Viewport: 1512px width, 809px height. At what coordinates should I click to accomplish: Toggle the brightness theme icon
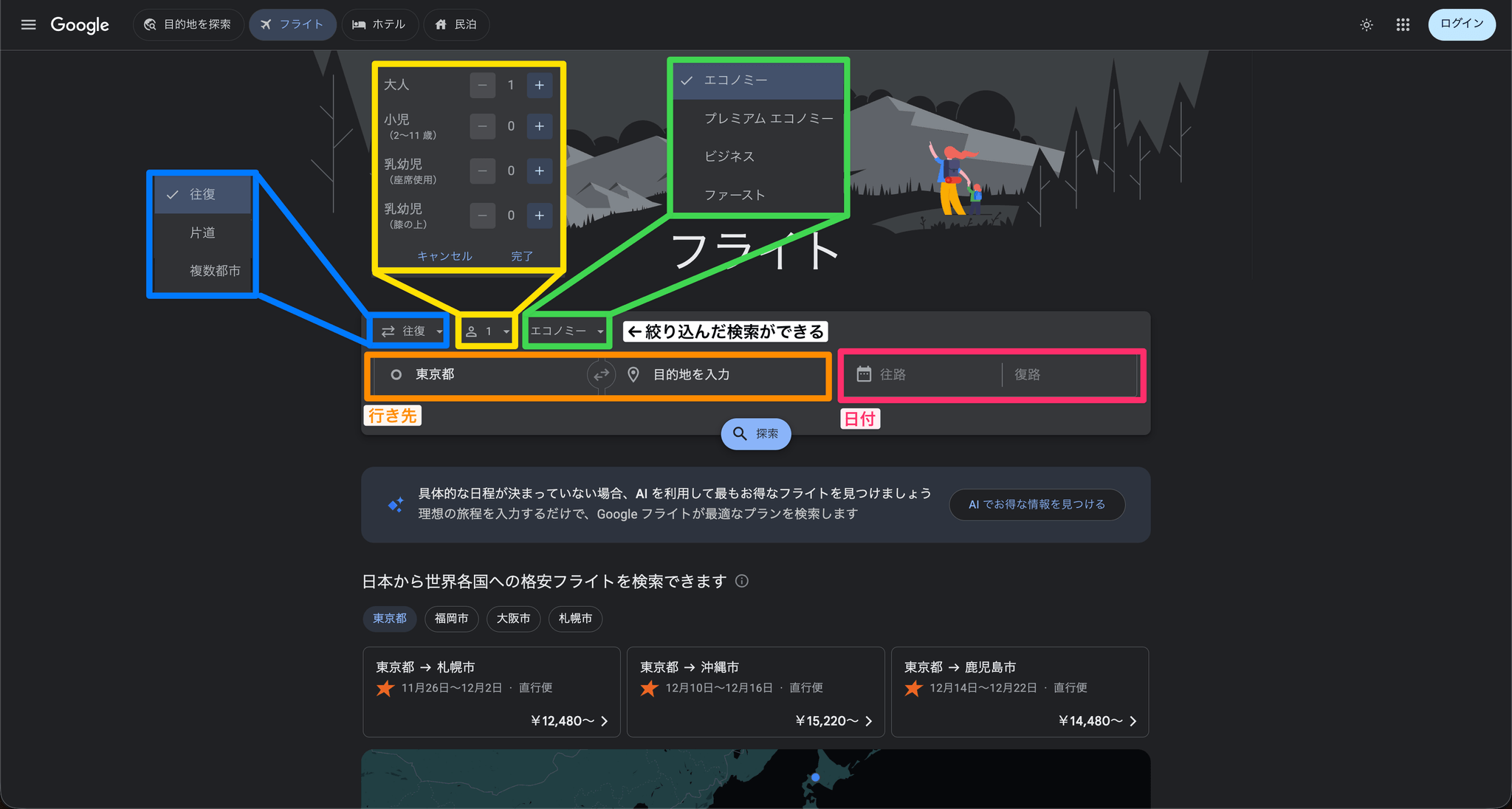pyautogui.click(x=1367, y=25)
